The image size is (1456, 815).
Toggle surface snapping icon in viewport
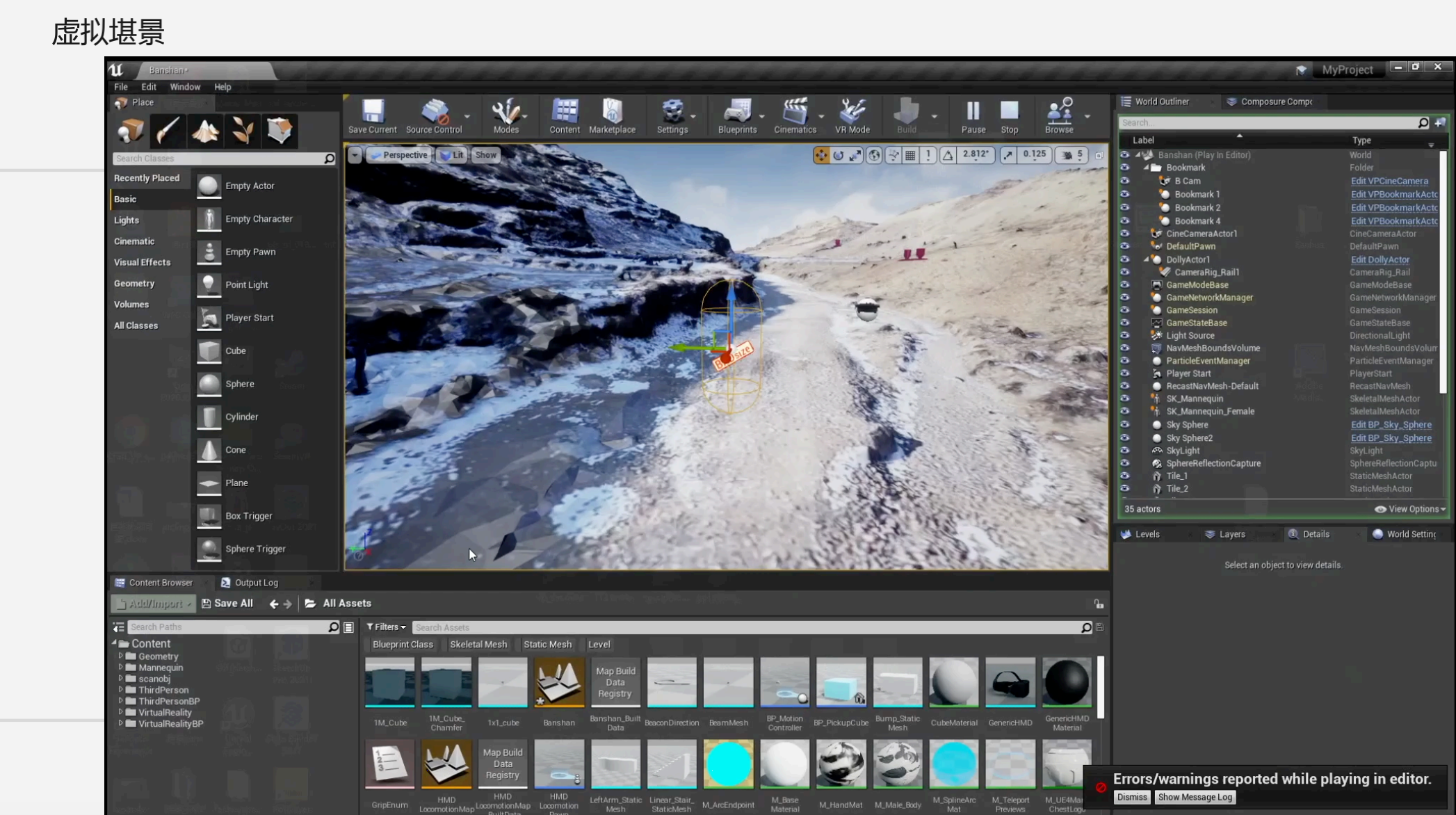tap(893, 155)
